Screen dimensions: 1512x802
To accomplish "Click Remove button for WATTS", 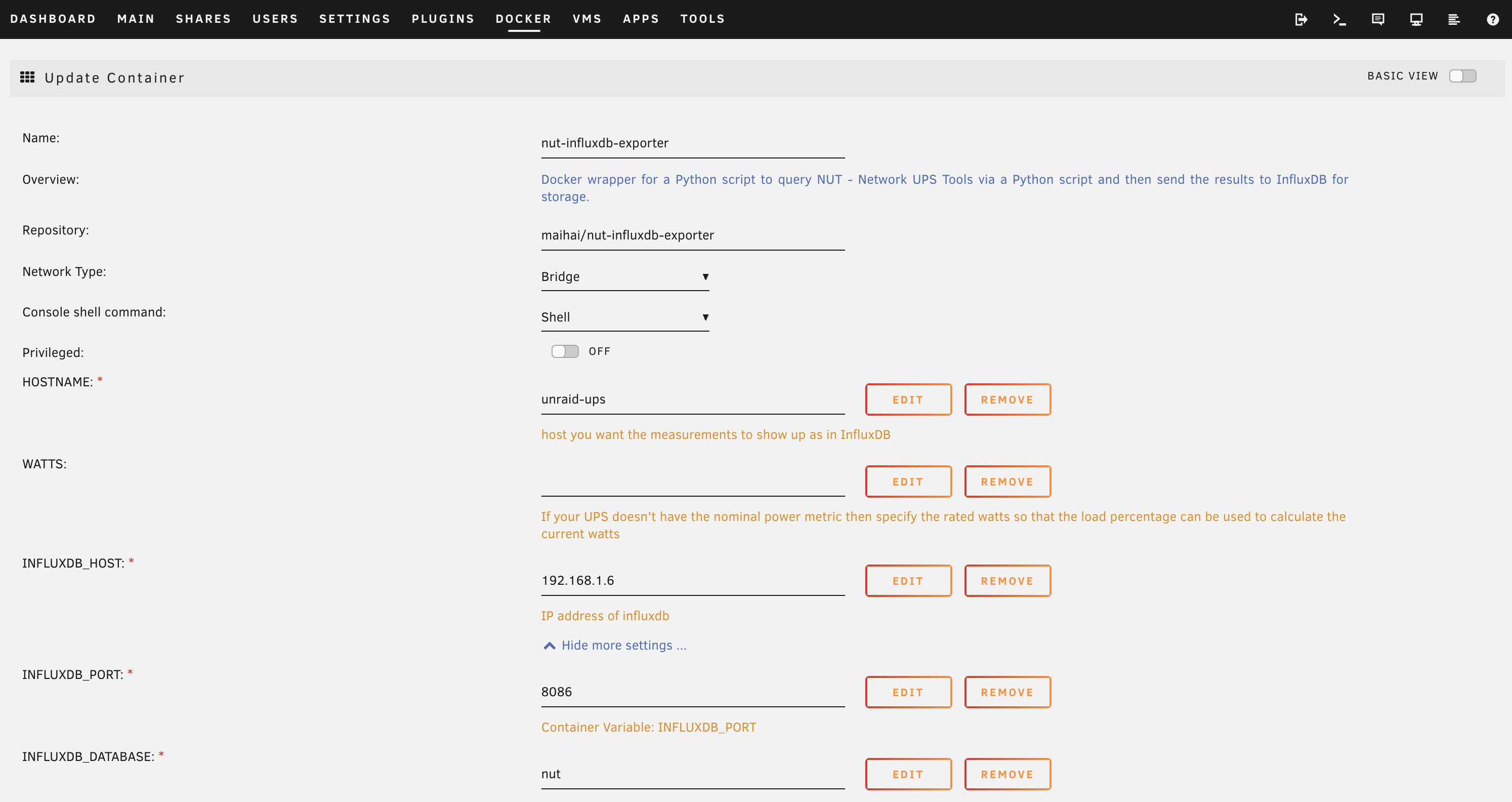I will 1007,482.
